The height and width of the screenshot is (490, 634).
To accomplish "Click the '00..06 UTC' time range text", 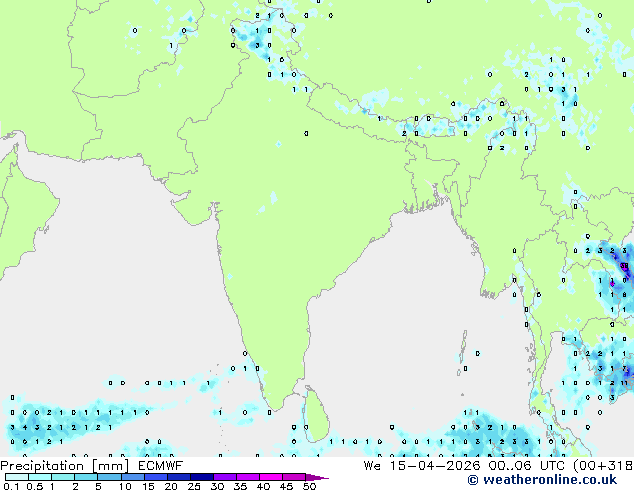I will pyautogui.click(x=527, y=466).
